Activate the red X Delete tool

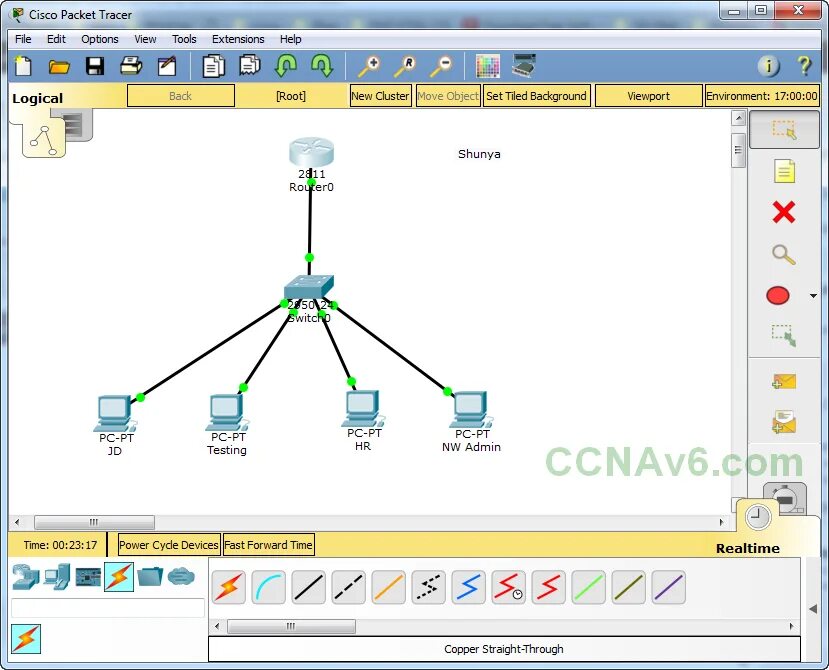pos(784,213)
